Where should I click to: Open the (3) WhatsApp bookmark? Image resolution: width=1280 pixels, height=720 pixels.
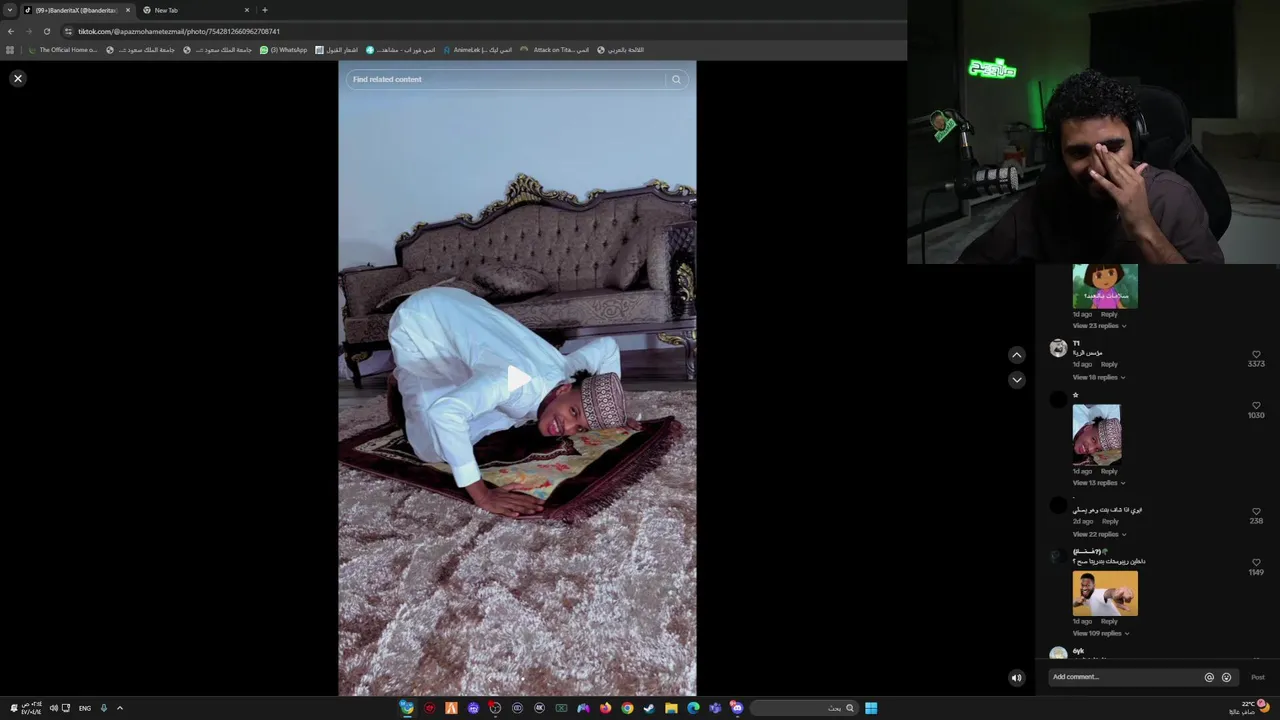tap(283, 50)
